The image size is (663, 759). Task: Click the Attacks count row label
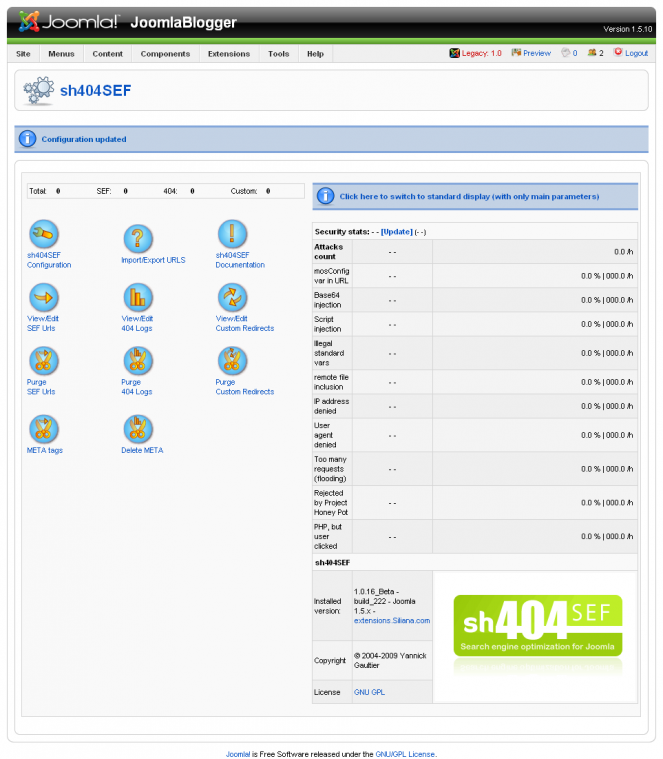point(329,252)
